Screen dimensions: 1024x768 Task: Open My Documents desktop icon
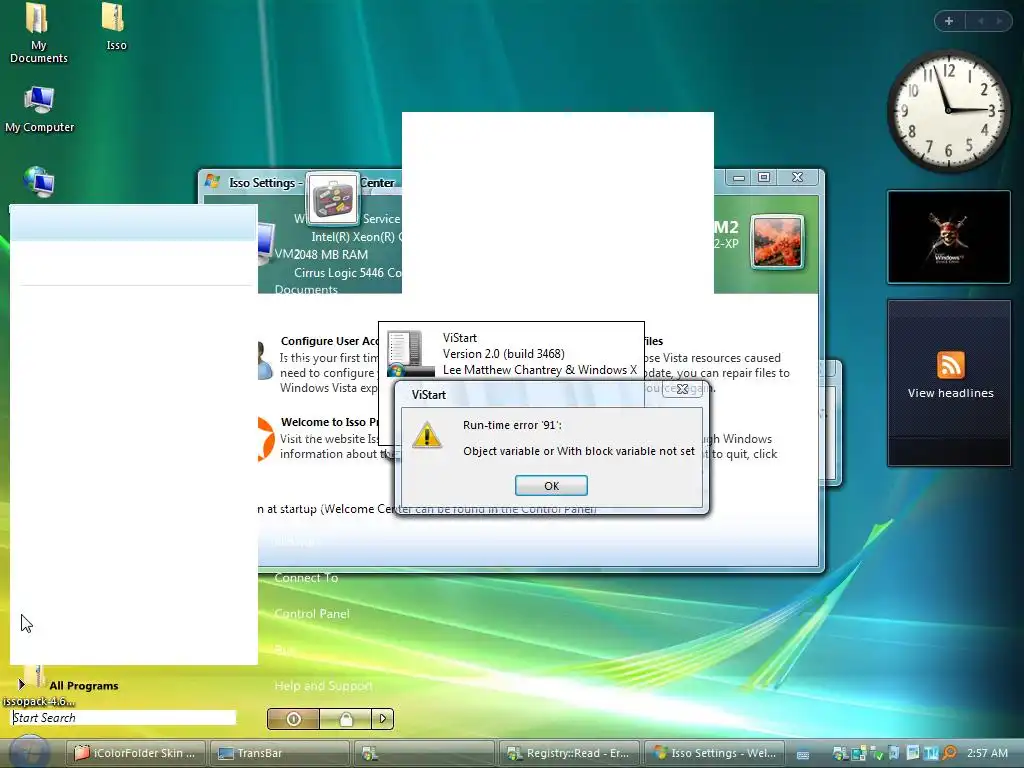[x=38, y=33]
